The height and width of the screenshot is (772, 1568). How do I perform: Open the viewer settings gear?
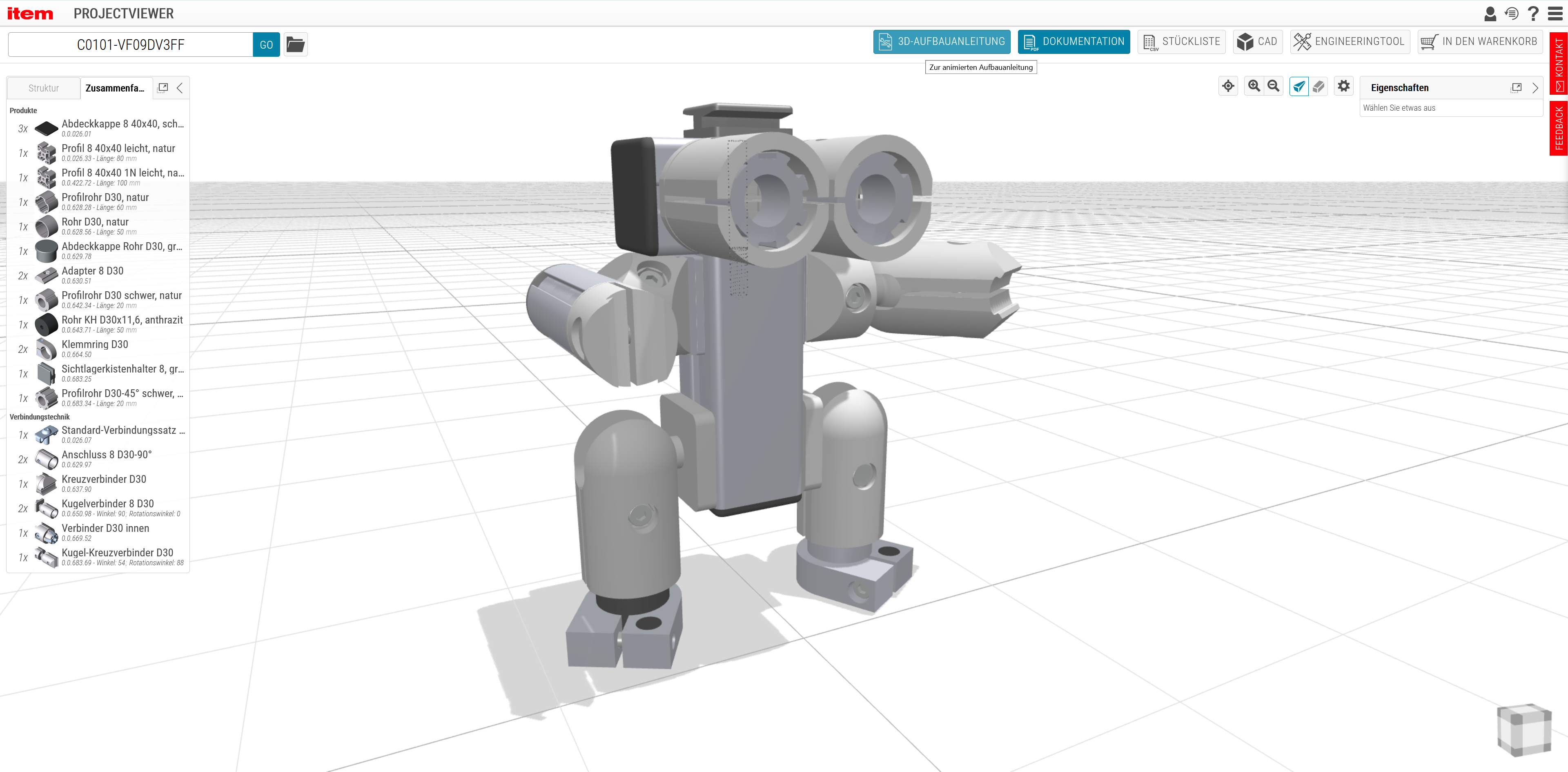(1343, 87)
